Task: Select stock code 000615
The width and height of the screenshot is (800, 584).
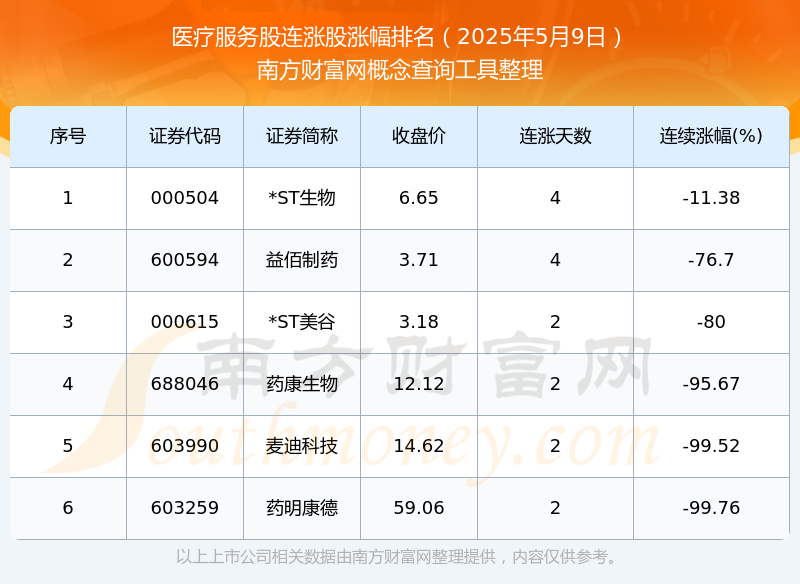Action: pyautogui.click(x=185, y=322)
